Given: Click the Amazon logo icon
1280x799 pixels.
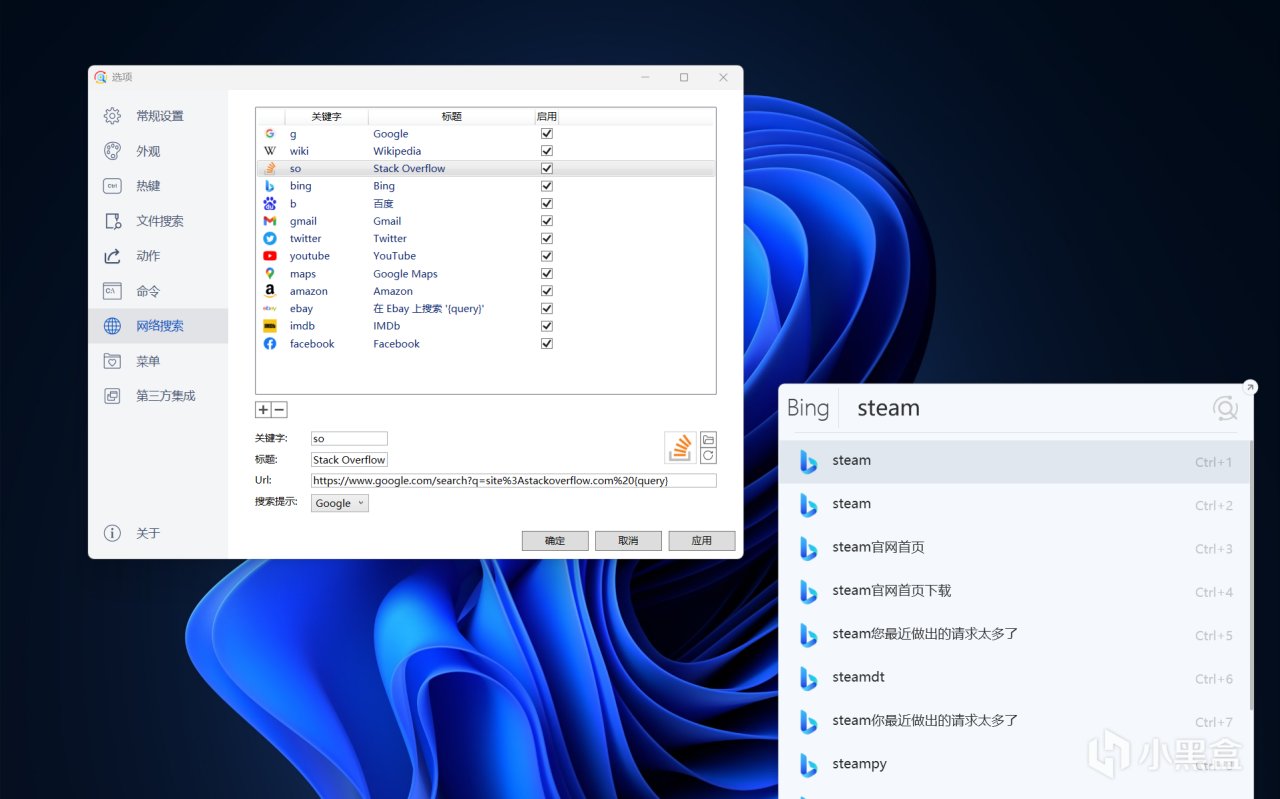Looking at the screenshot, I should [270, 291].
